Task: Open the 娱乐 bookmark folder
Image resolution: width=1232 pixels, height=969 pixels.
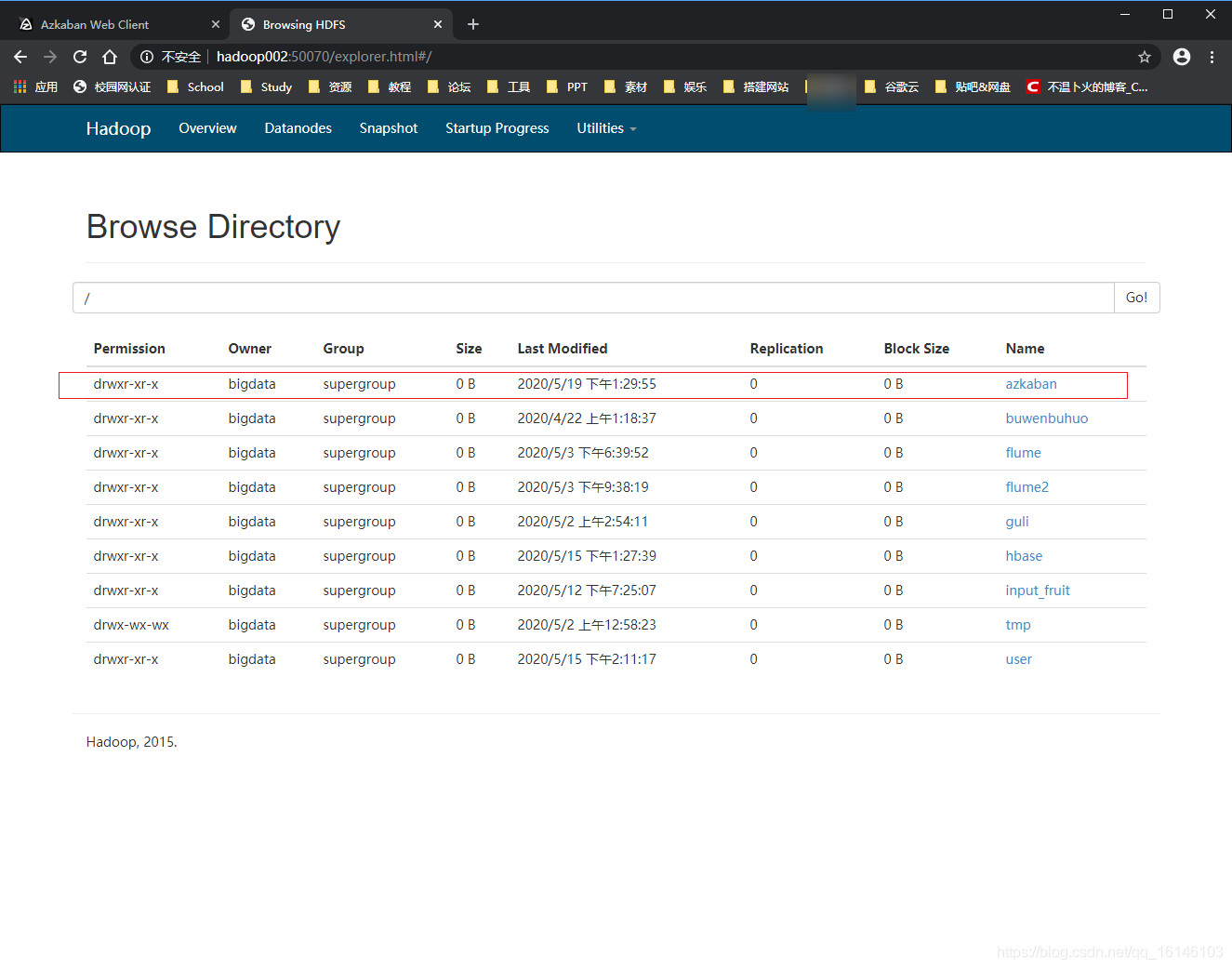Action: tap(685, 86)
